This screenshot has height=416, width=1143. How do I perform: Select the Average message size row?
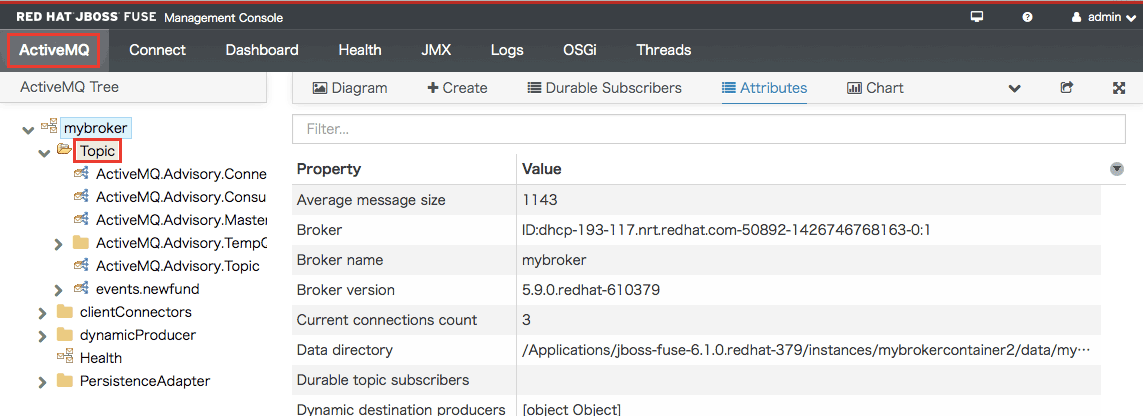698,200
